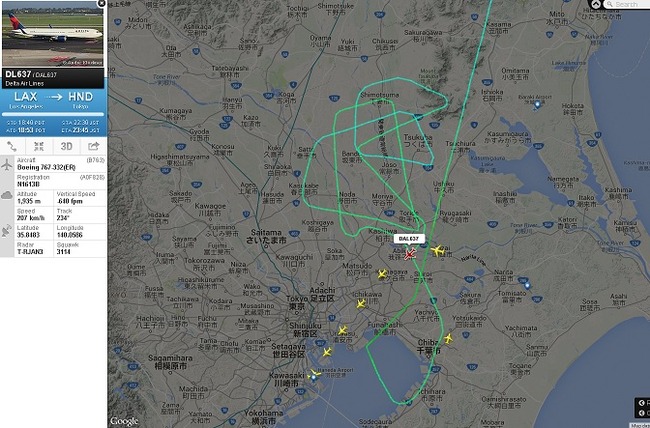This screenshot has width=650, height=428.
Task: Click the flight progress bar under LAX-HND
Action: click(x=53, y=114)
